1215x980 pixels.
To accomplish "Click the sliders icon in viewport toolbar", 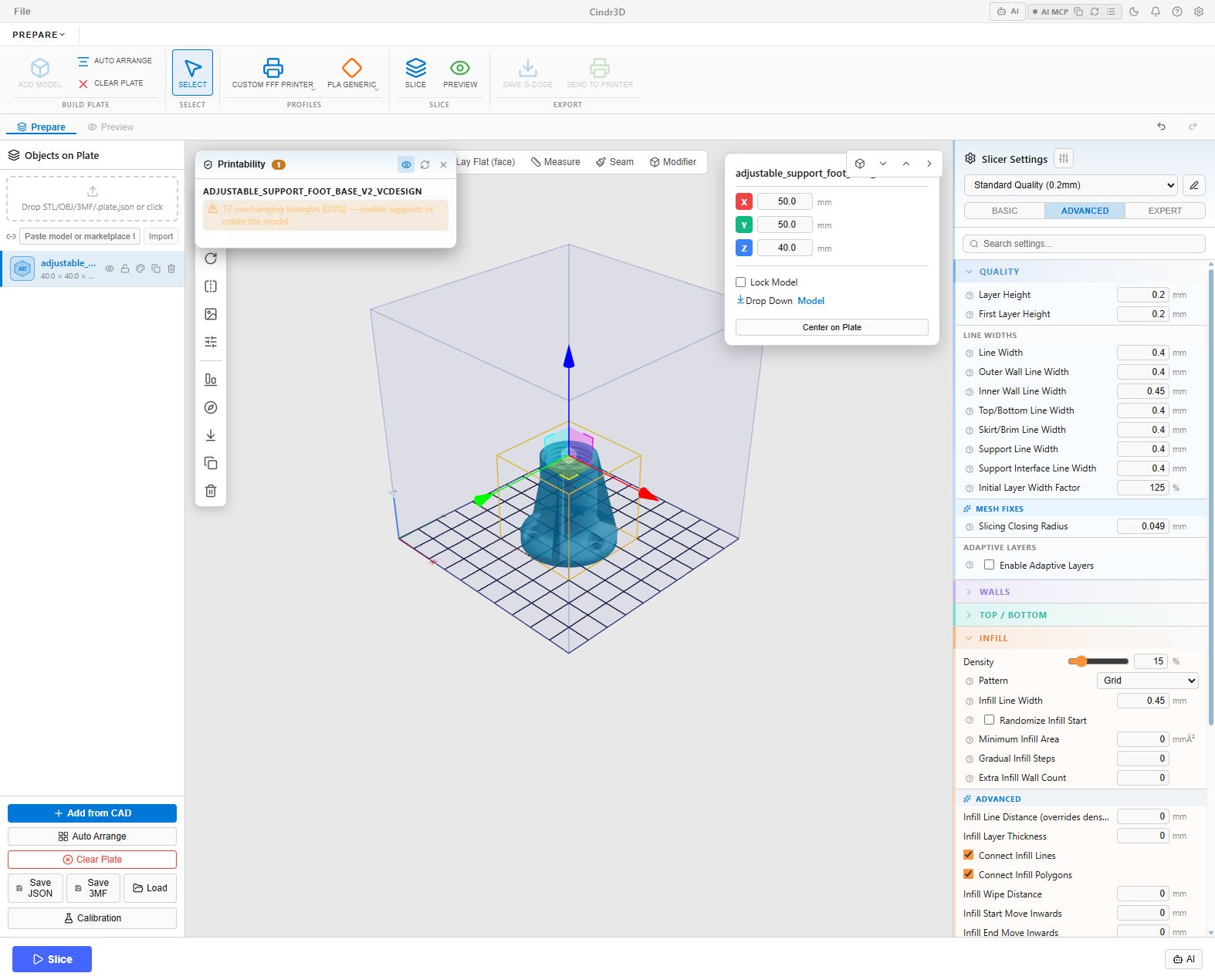I will point(211,342).
